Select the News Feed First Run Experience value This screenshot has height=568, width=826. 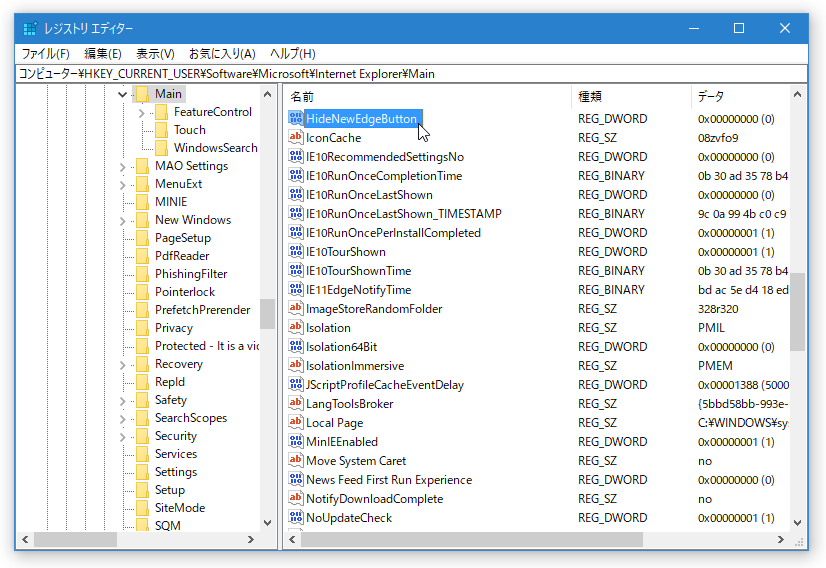click(389, 479)
